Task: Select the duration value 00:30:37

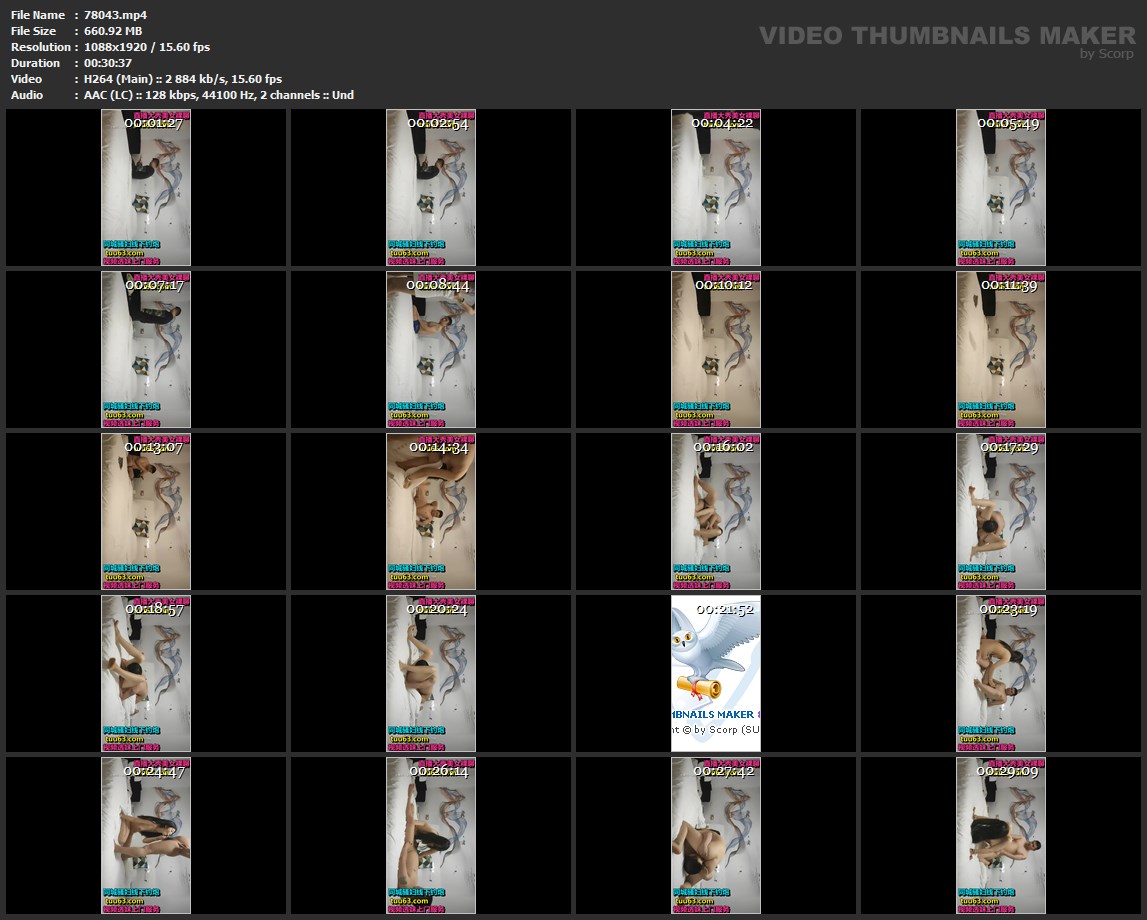Action: [x=108, y=63]
